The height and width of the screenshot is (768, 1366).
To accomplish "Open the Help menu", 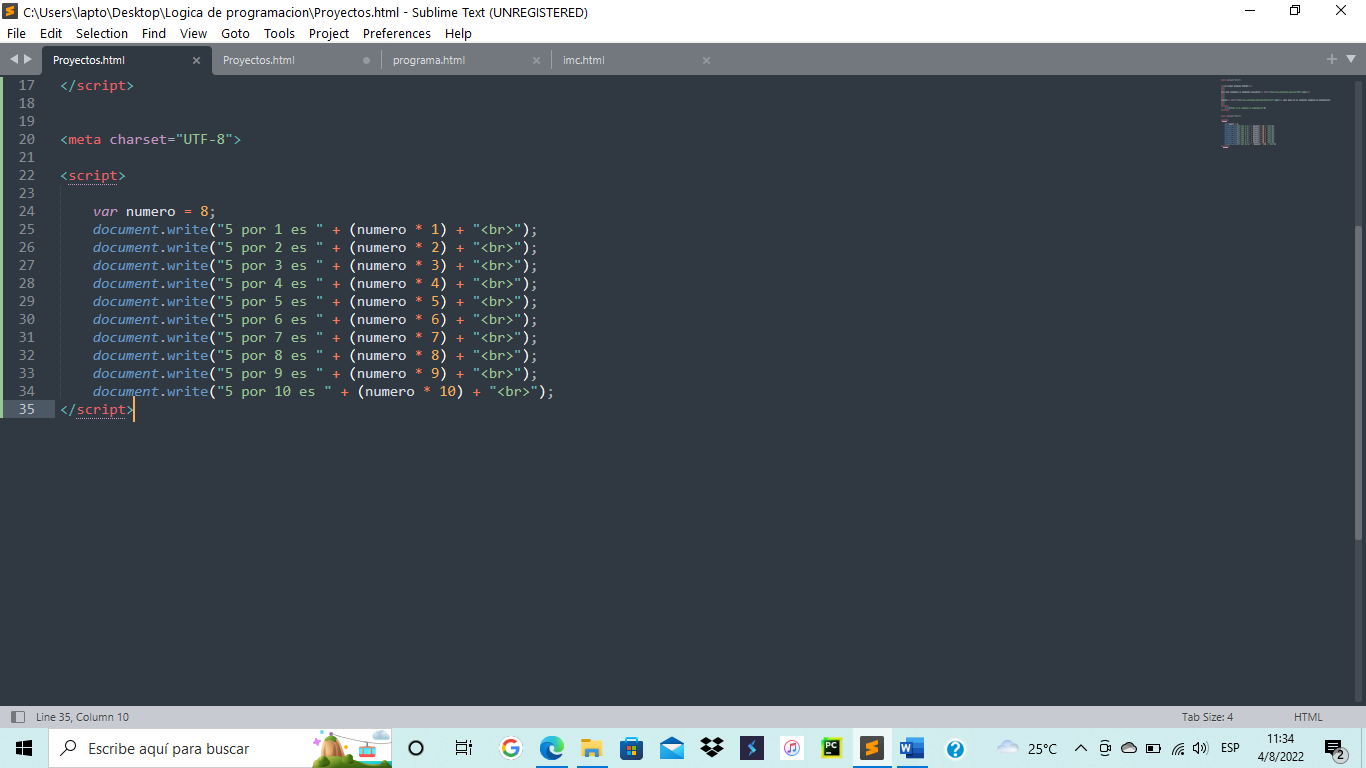I will click(x=458, y=33).
